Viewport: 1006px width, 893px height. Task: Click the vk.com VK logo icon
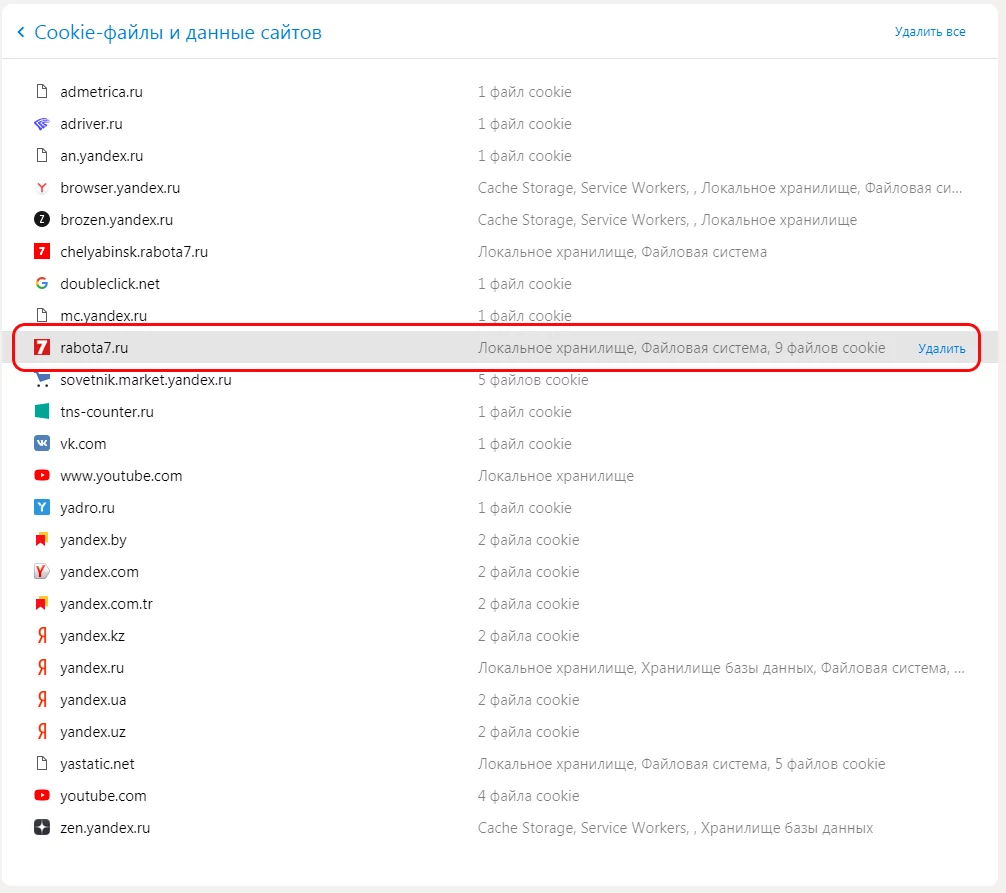[41, 444]
